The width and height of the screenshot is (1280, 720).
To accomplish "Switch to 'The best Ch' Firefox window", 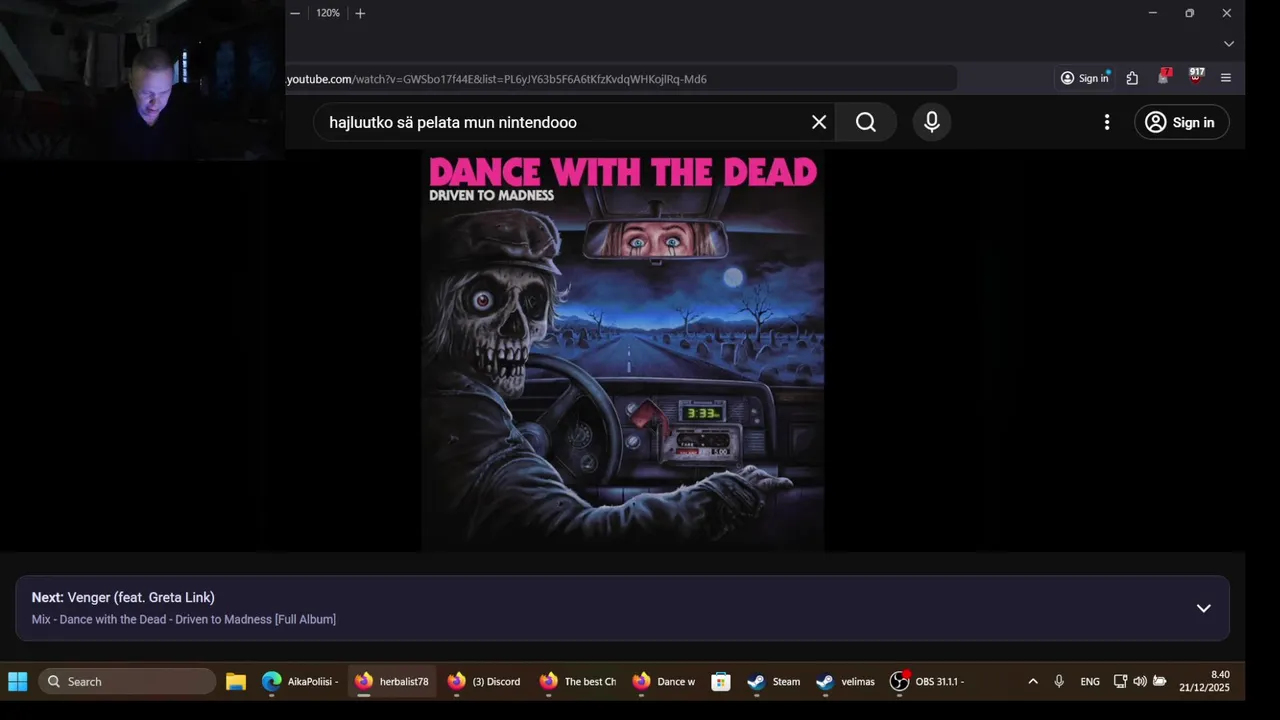I will [x=577, y=682].
